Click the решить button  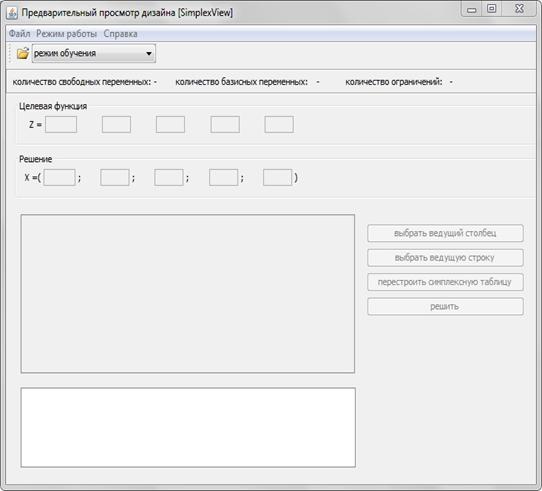[x=445, y=306]
